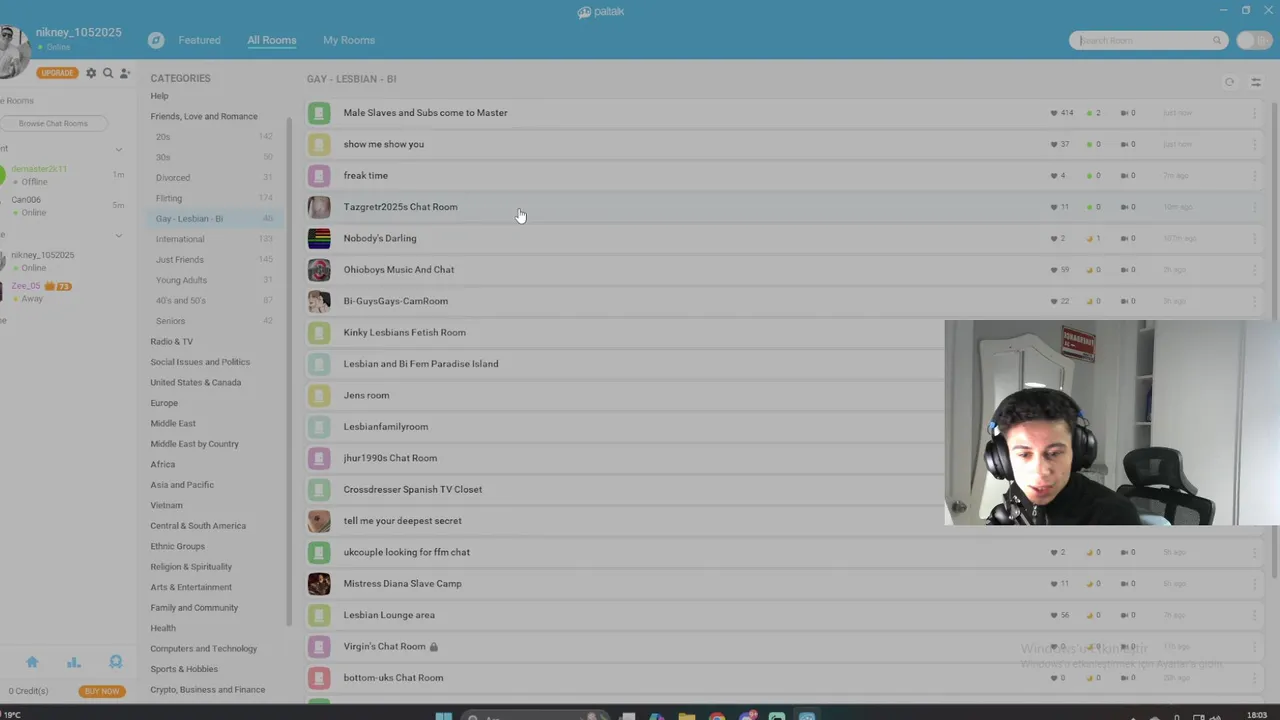
Task: Open options menu for show me show you
Action: (1254, 144)
